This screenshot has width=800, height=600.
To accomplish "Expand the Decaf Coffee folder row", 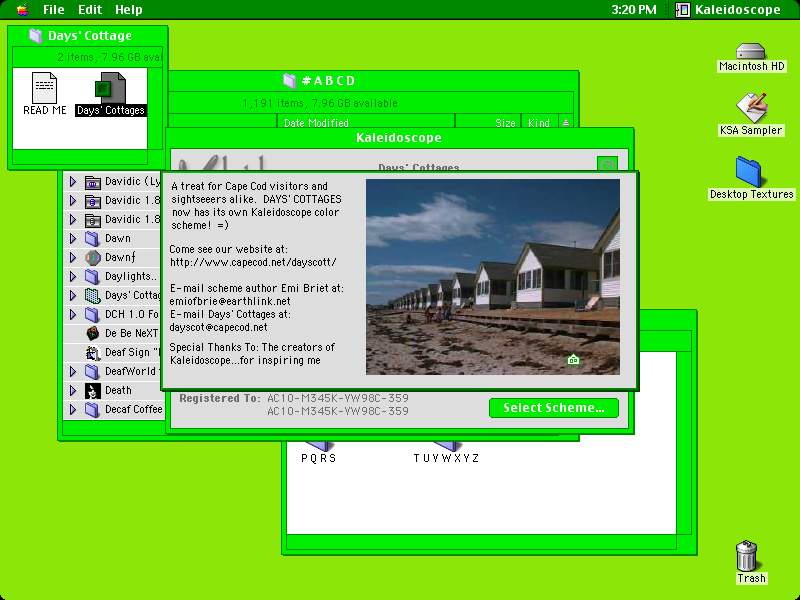I will (x=73, y=409).
